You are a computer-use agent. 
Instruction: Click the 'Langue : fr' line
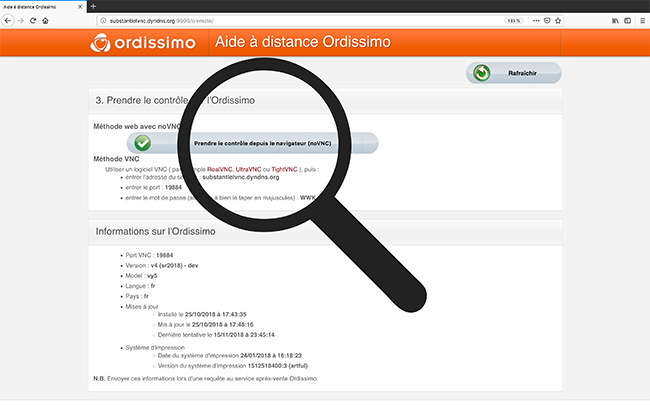point(140,286)
